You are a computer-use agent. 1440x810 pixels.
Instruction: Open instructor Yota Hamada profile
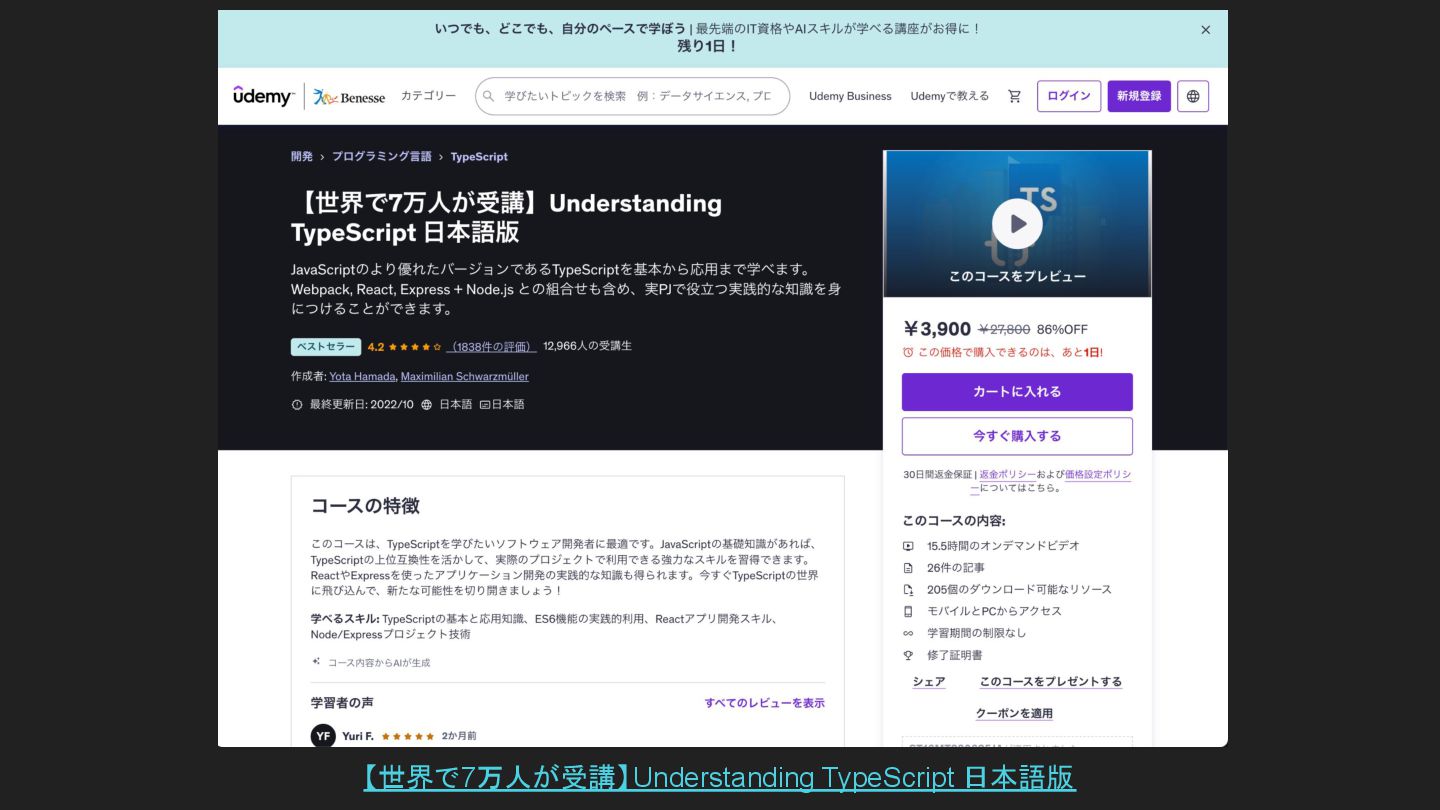pyautogui.click(x=362, y=377)
